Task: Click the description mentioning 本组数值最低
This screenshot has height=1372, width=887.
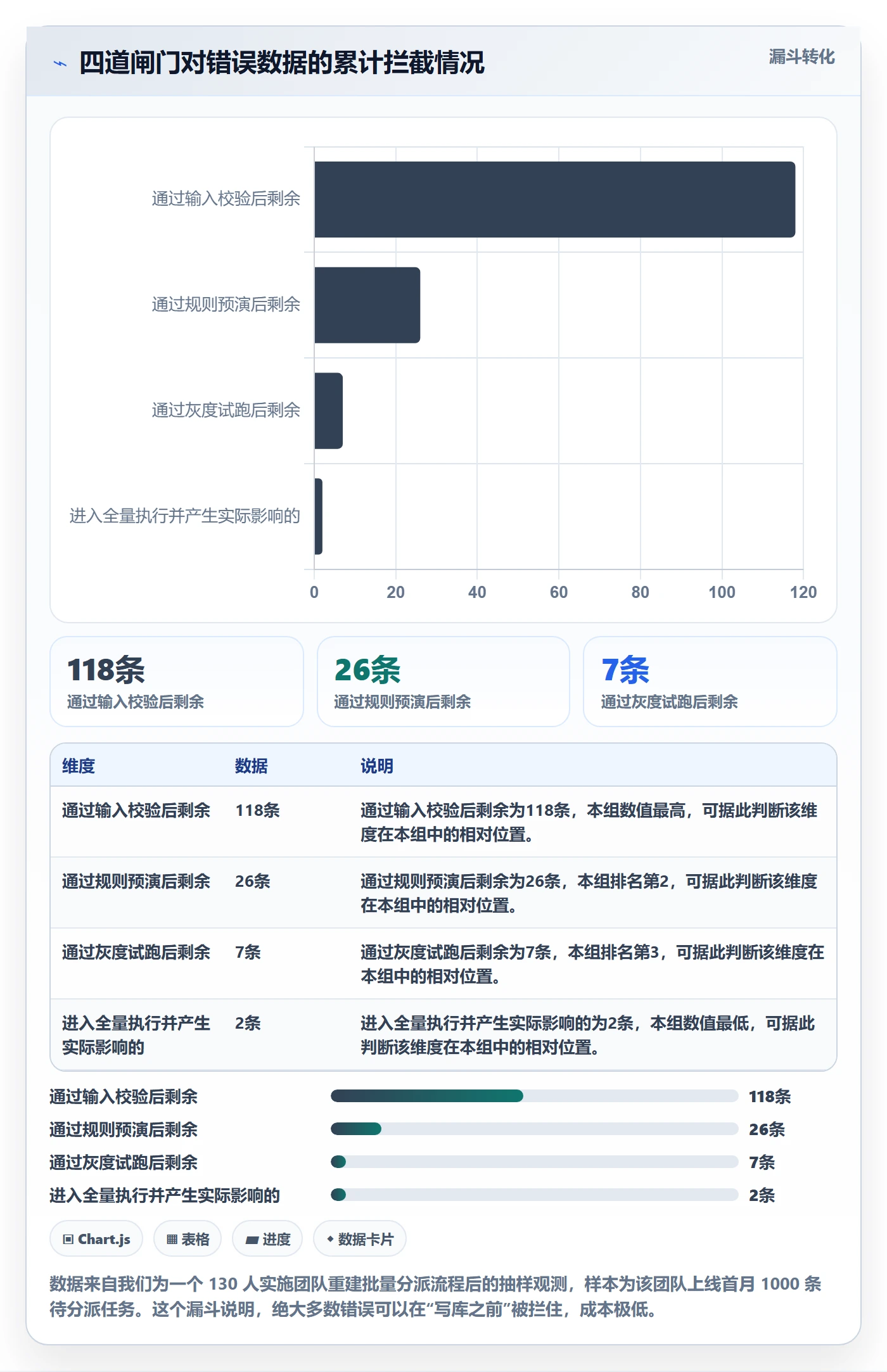Action: coord(588,1035)
